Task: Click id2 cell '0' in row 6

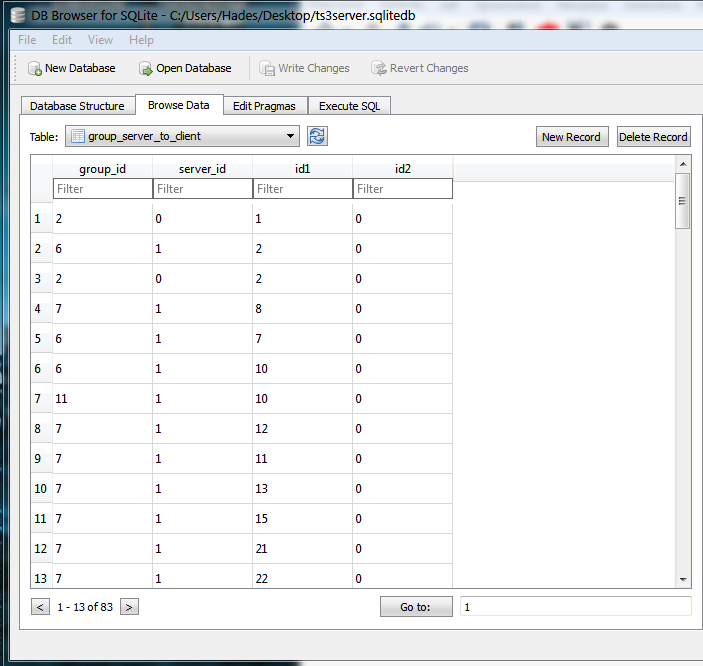Action: 403,369
